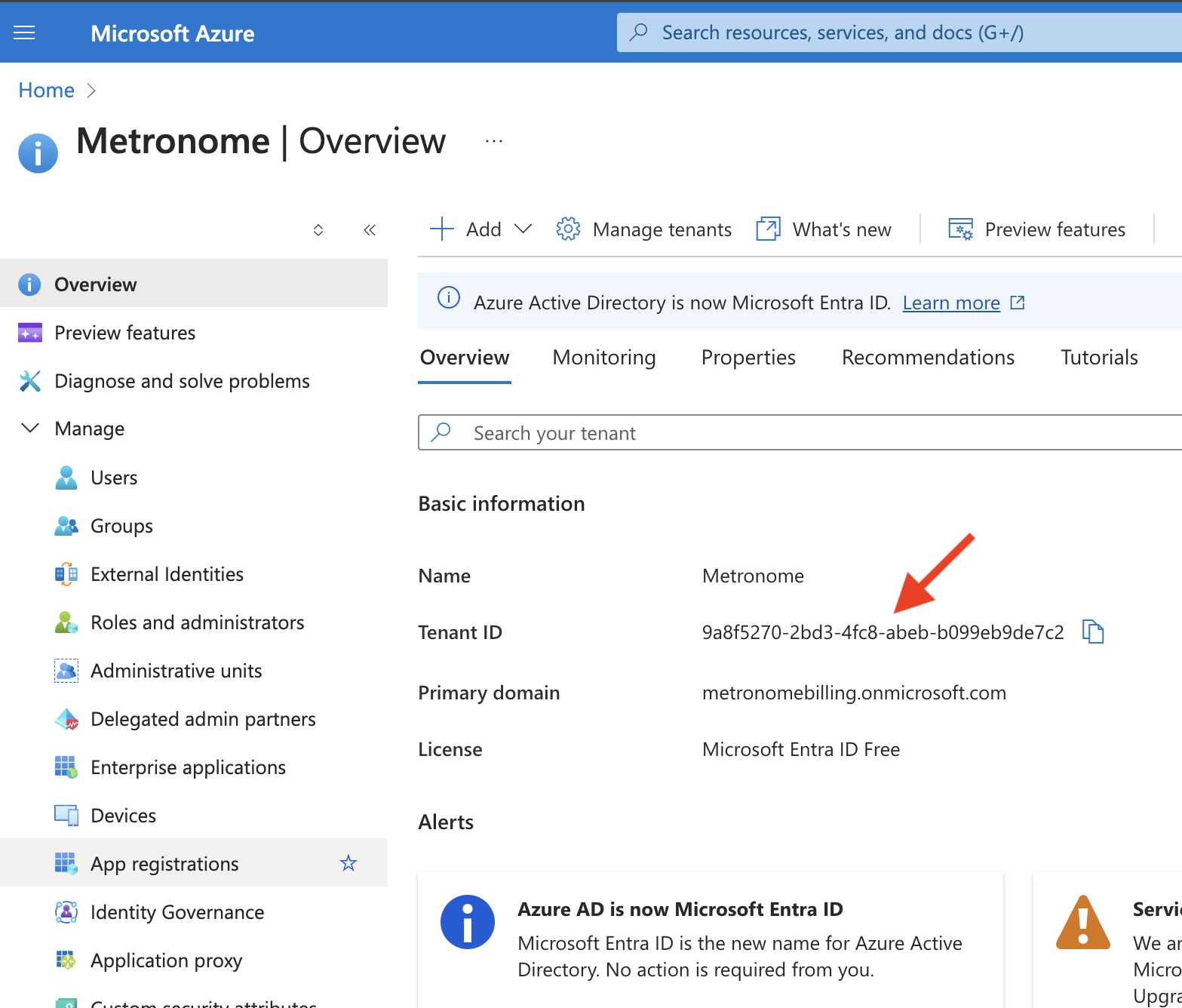Click the Preview features sidebar icon
This screenshot has width=1182, height=1008.
point(29,333)
